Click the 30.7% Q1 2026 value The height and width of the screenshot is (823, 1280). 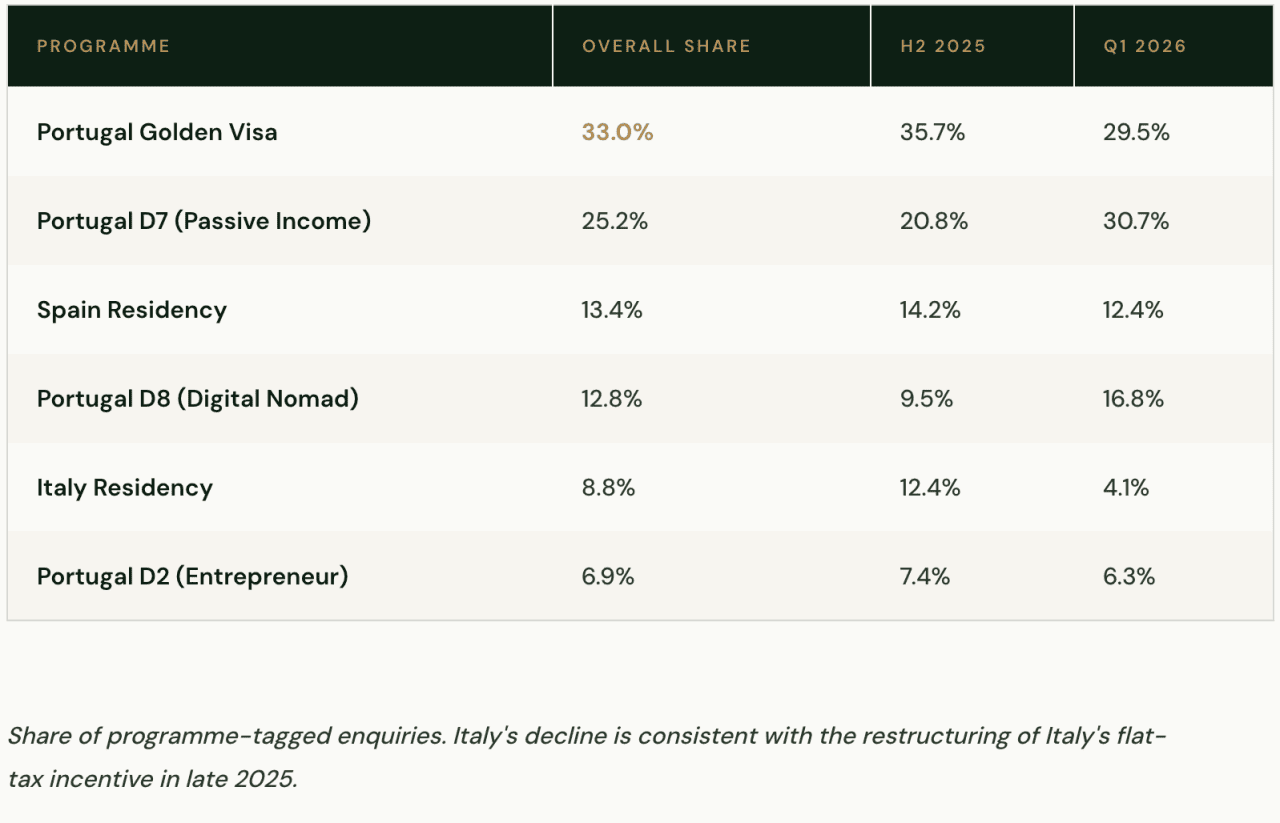pos(1136,221)
